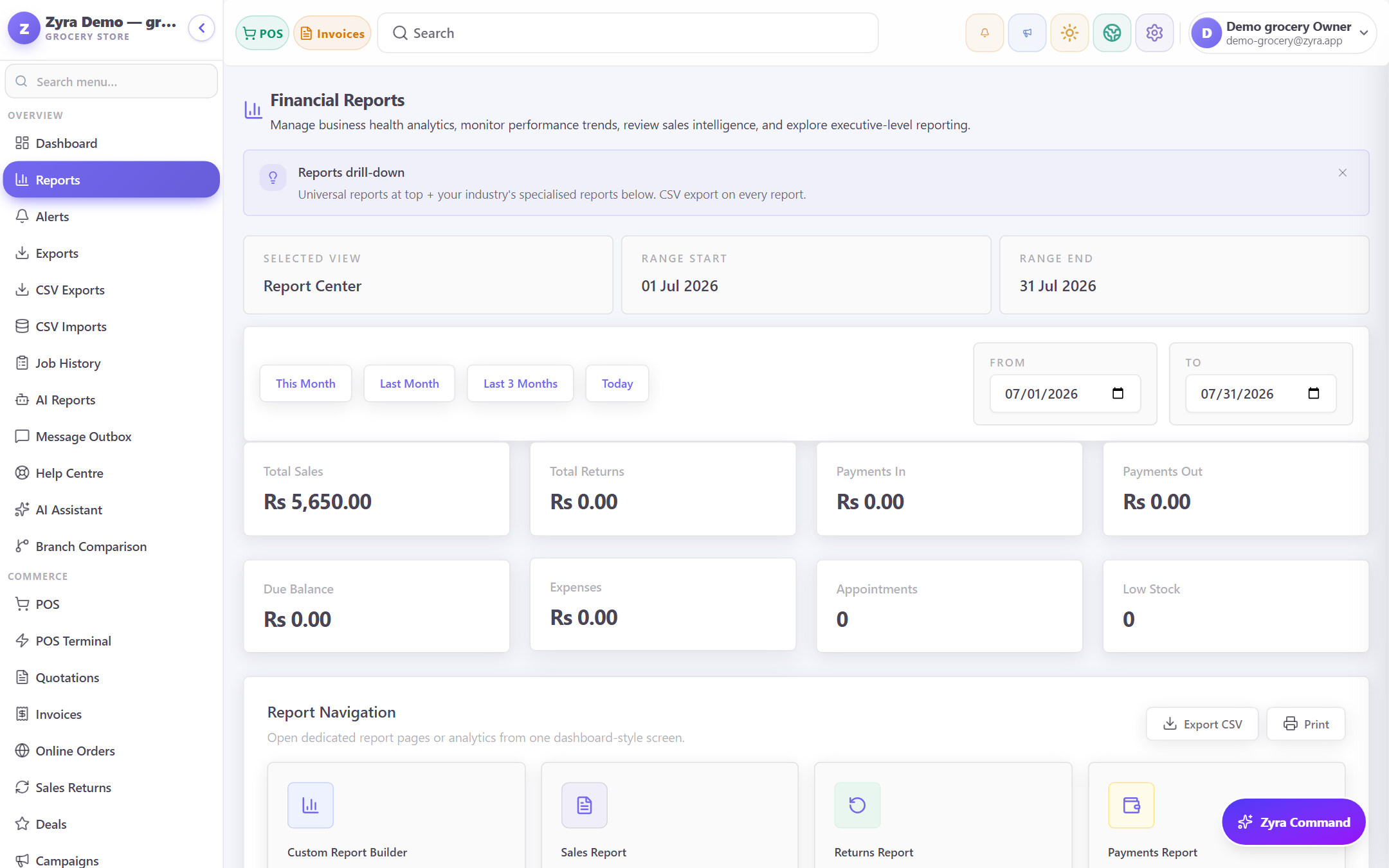Image resolution: width=1389 pixels, height=868 pixels.
Task: Open Job History in the sidebar
Action: coord(111,363)
